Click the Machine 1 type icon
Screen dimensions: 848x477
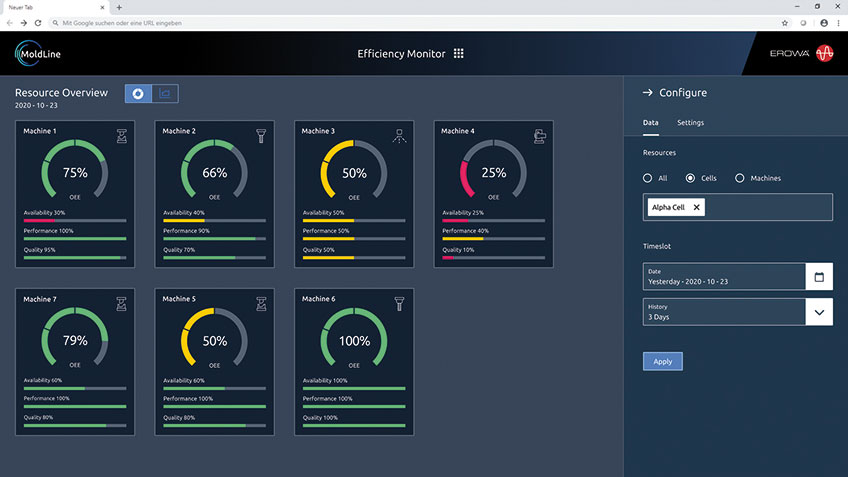[122, 135]
